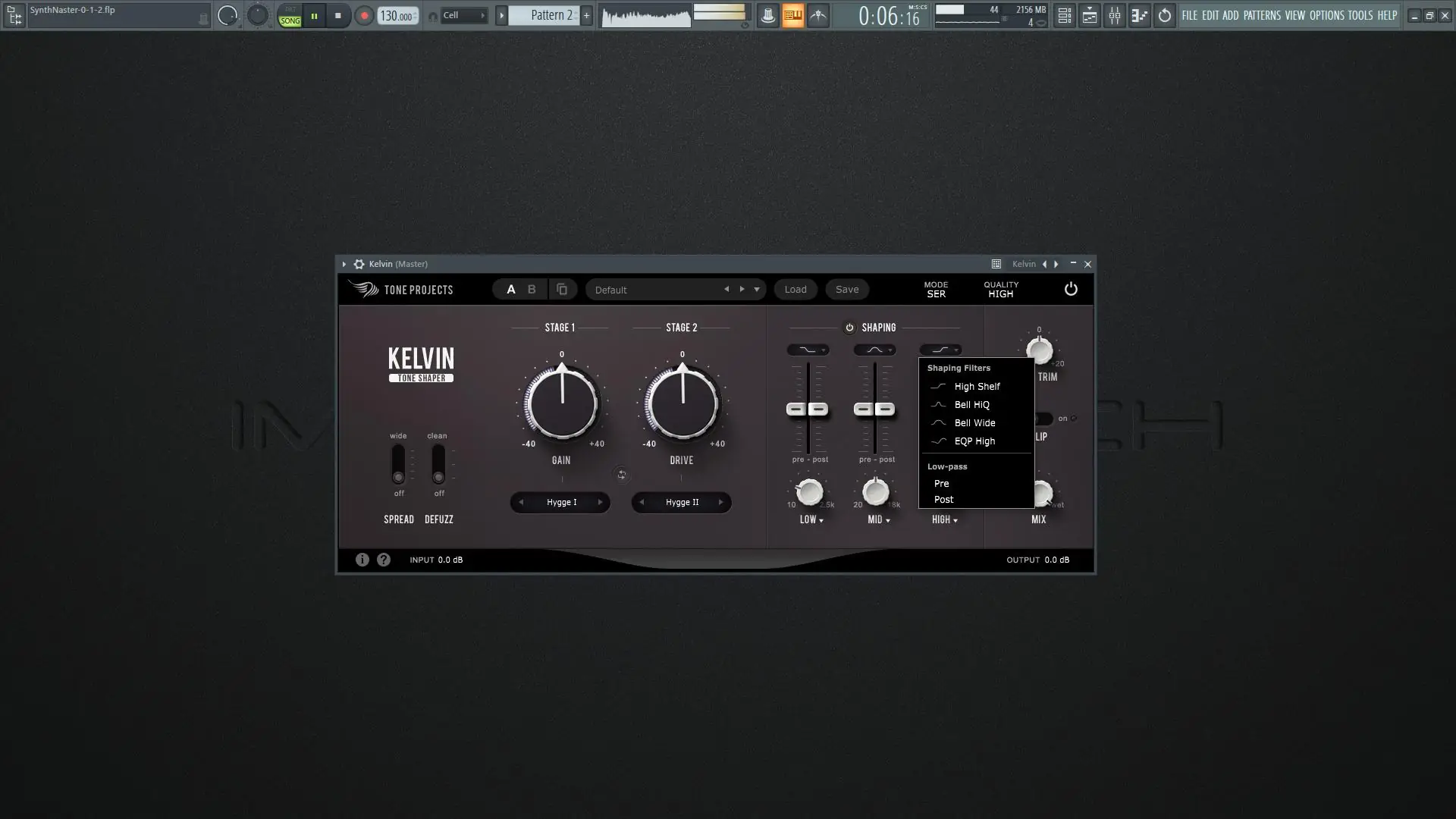Toggle the metronome icon in the toolbar
This screenshot has height=819, width=1456.
coord(768,15)
